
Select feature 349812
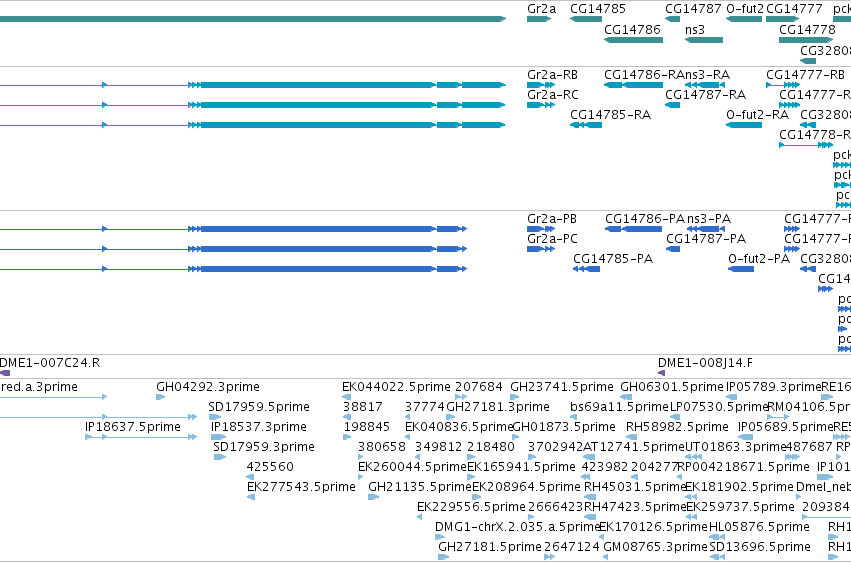coord(439,447)
